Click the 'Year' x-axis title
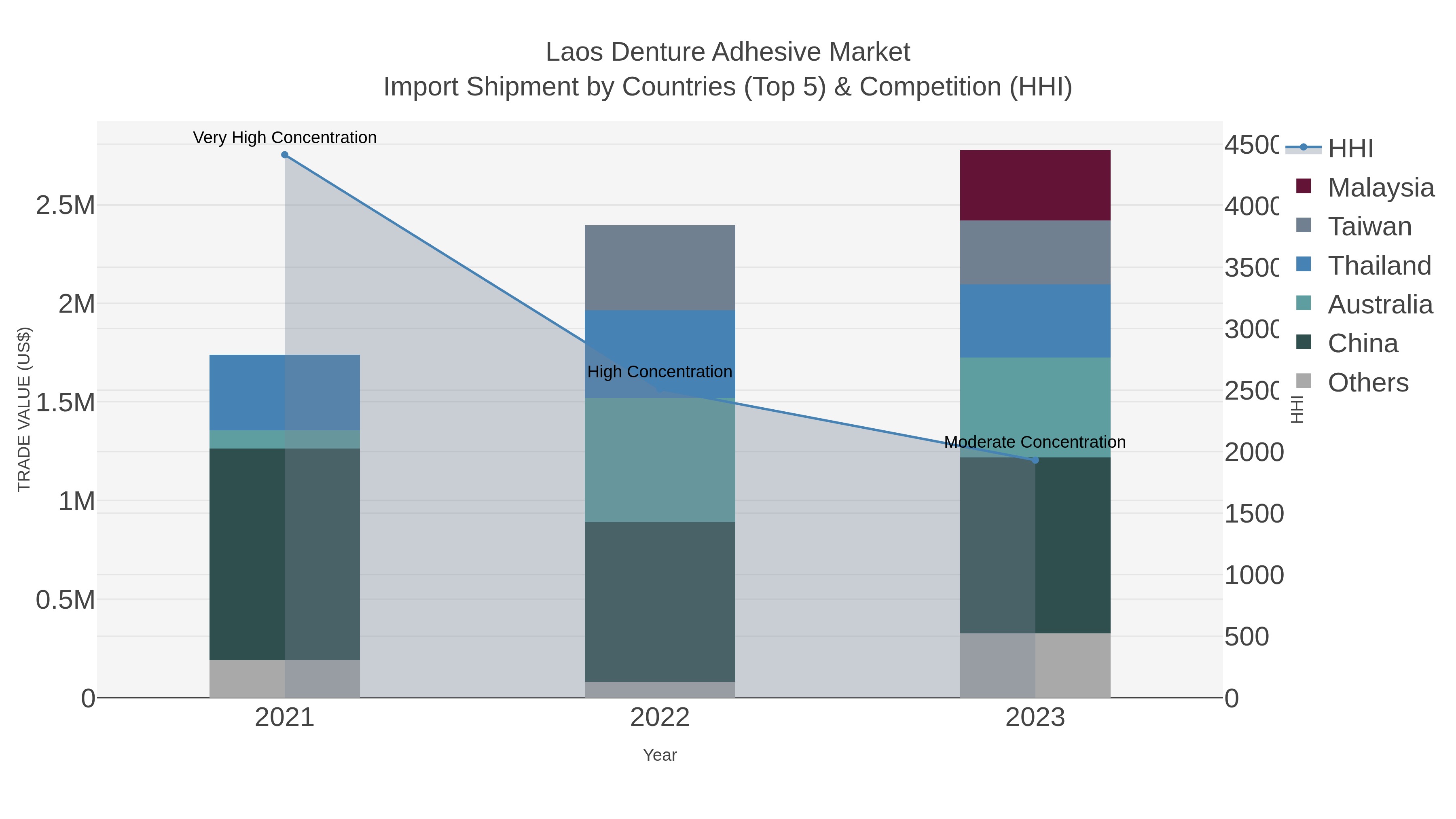Viewport: 1456px width, 819px height. (x=660, y=755)
